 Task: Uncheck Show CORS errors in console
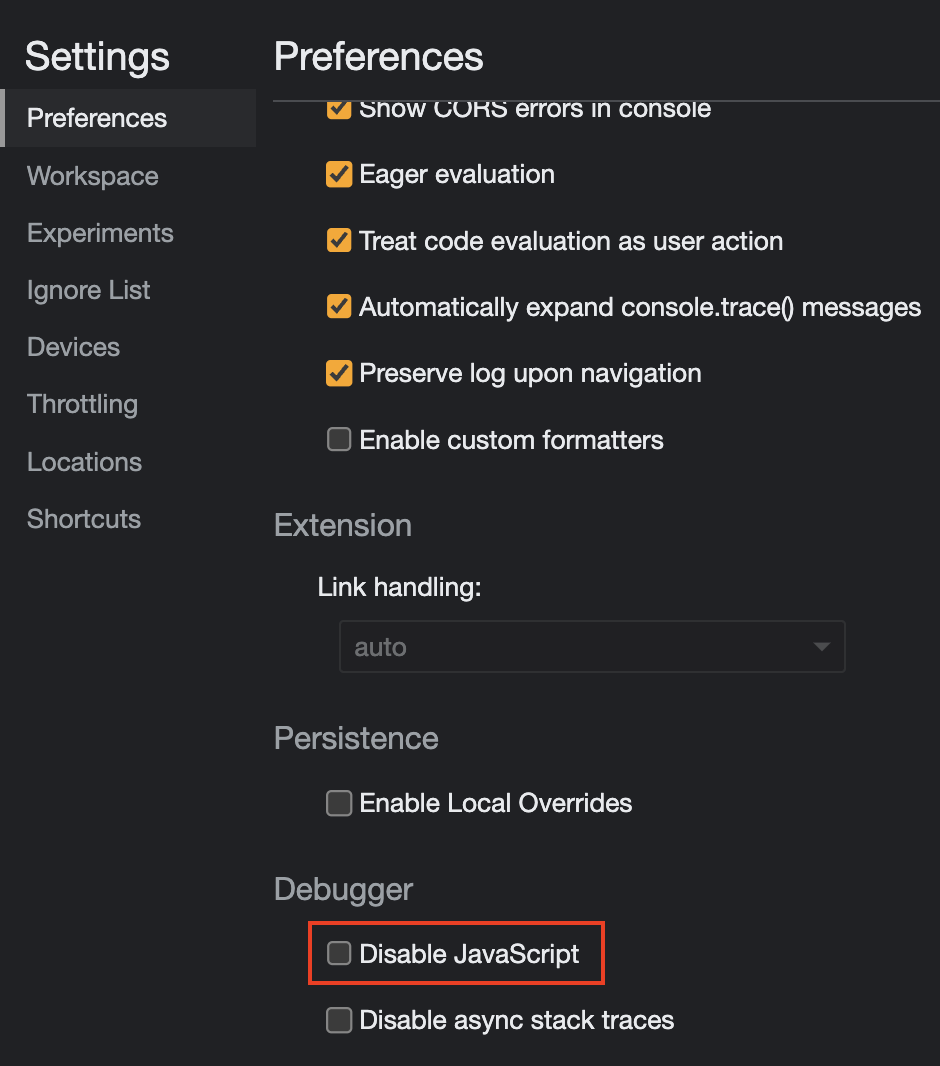[x=338, y=109]
